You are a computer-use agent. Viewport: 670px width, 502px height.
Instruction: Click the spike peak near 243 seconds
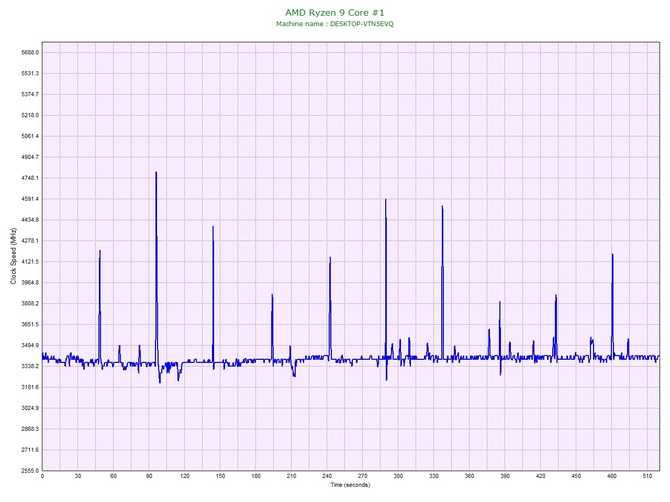click(330, 258)
